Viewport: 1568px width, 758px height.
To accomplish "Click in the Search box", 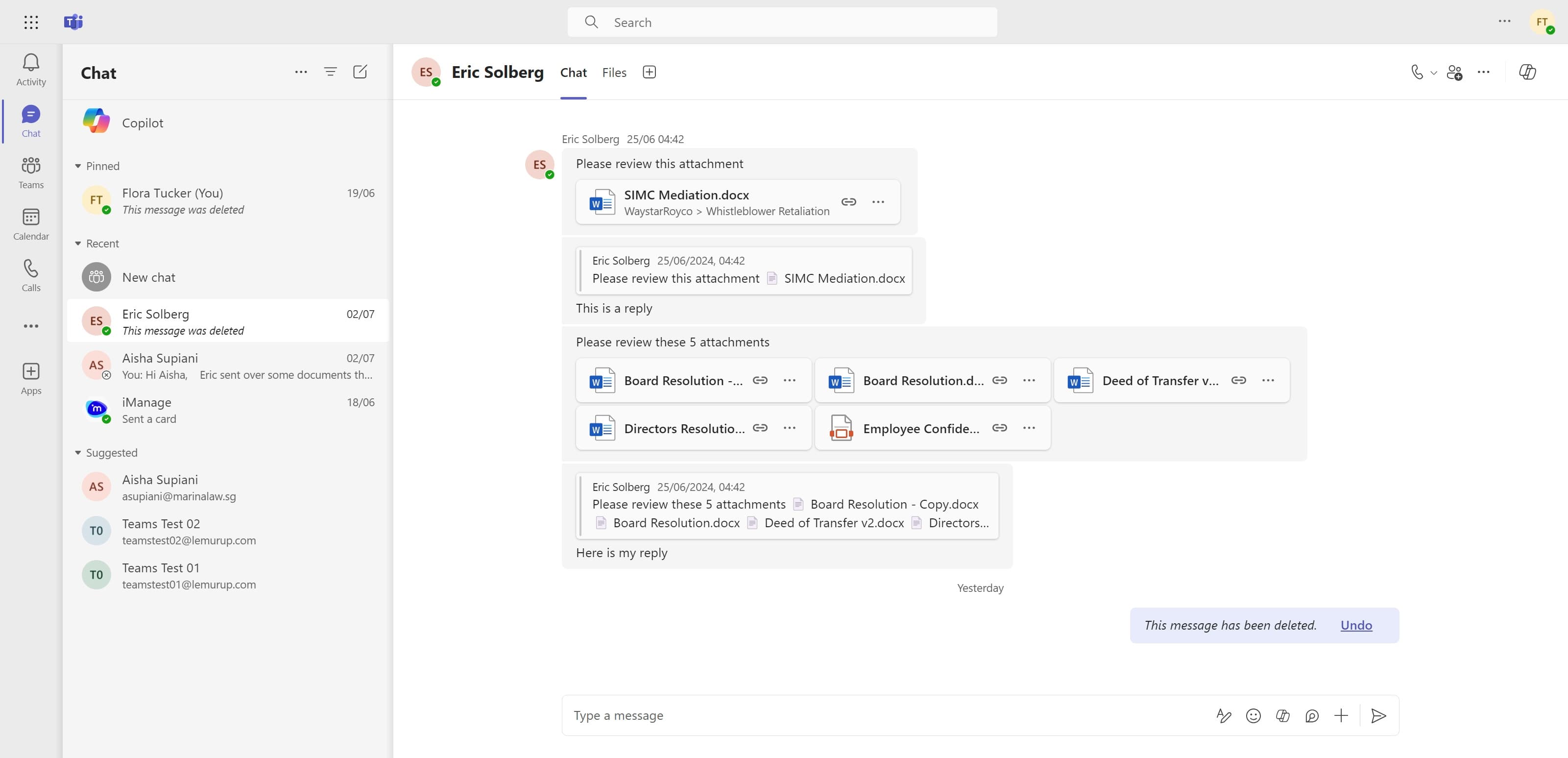I will [x=782, y=23].
